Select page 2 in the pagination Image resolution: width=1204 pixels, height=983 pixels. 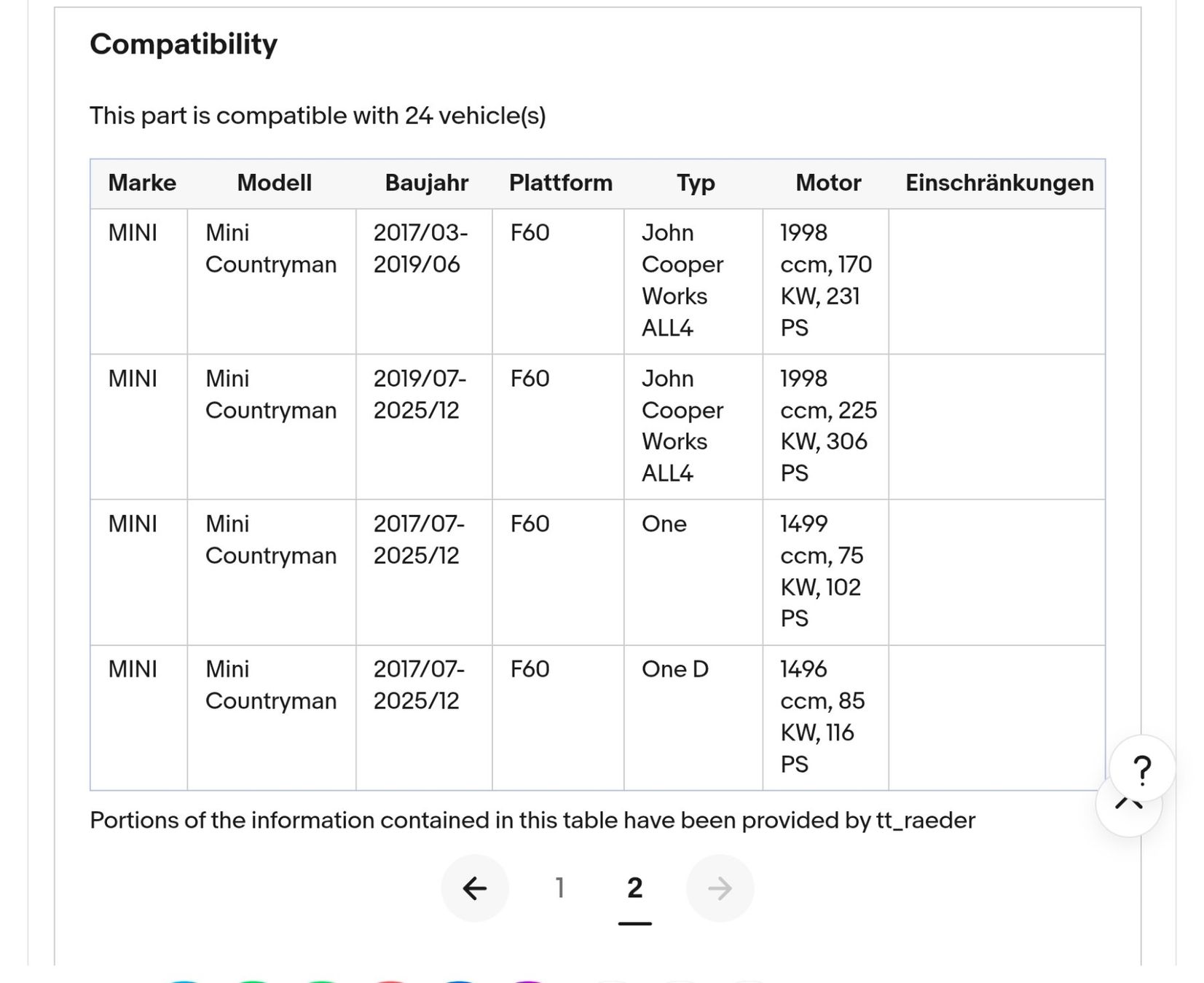coord(634,888)
